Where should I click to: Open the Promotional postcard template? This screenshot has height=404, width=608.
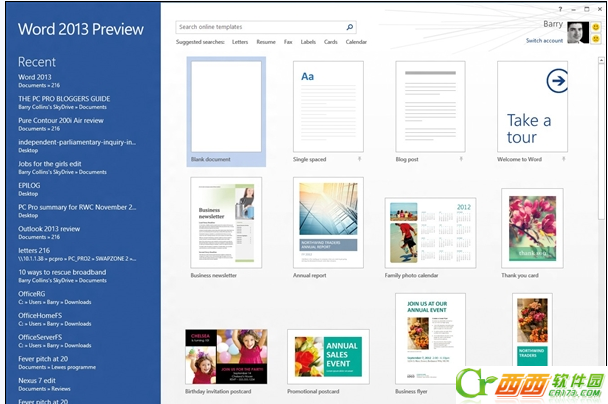(328, 357)
